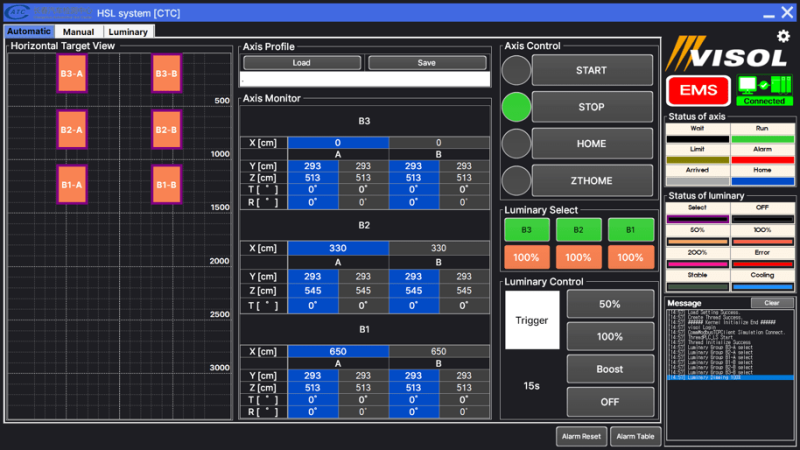The width and height of the screenshot is (800, 450).
Task: Click the magenta 200% luminary swatch
Action: click(x=697, y=264)
